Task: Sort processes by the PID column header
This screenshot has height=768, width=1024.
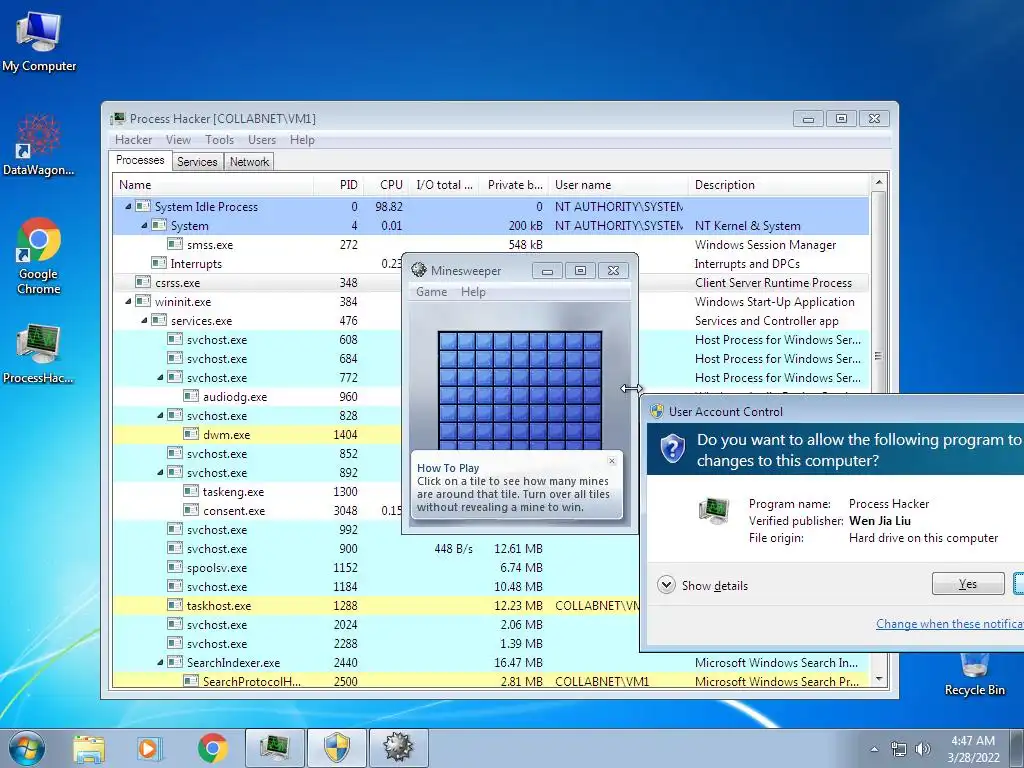Action: [338, 185]
